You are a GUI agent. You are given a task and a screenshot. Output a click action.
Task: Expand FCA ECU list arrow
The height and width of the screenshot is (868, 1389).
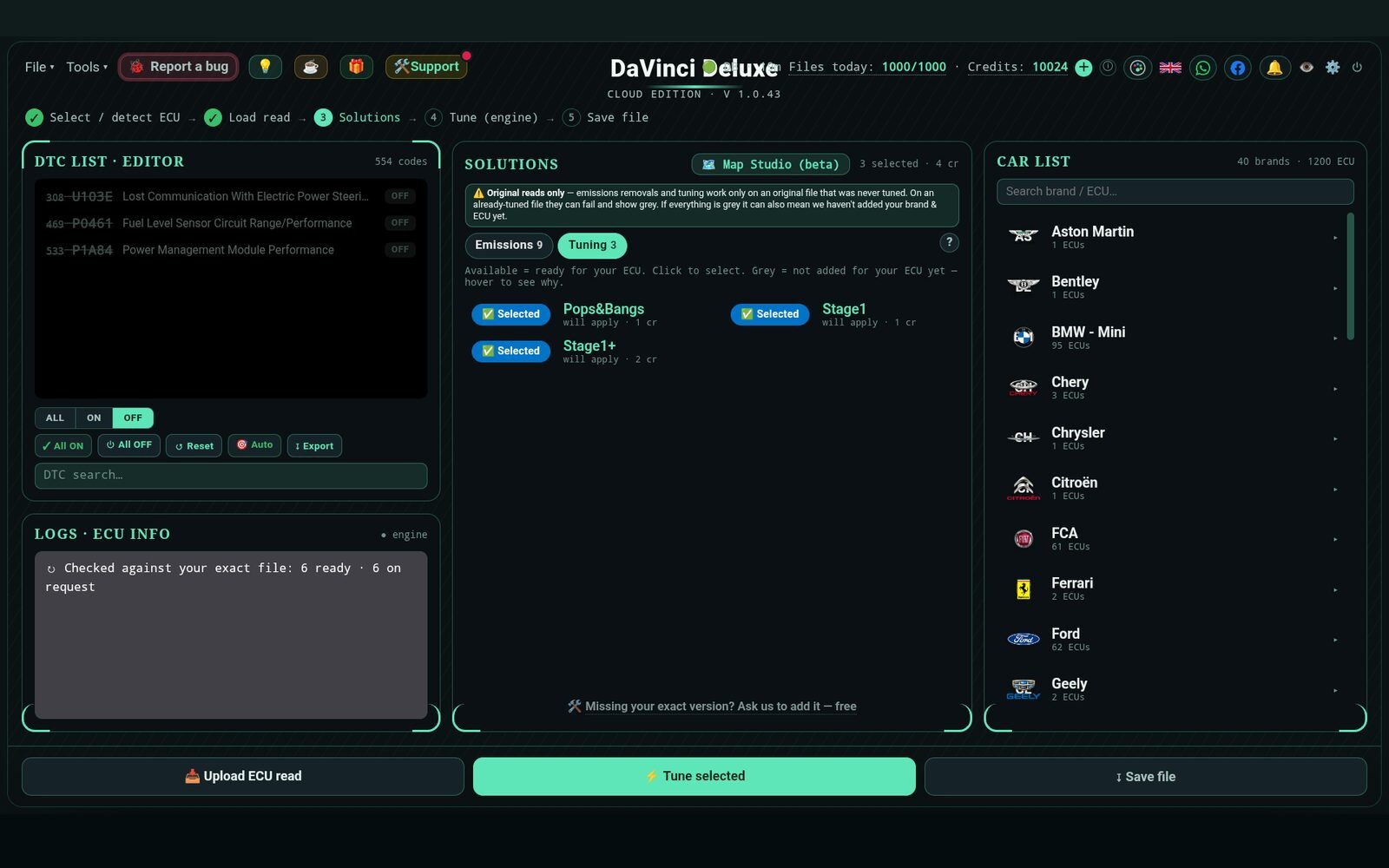(1335, 540)
